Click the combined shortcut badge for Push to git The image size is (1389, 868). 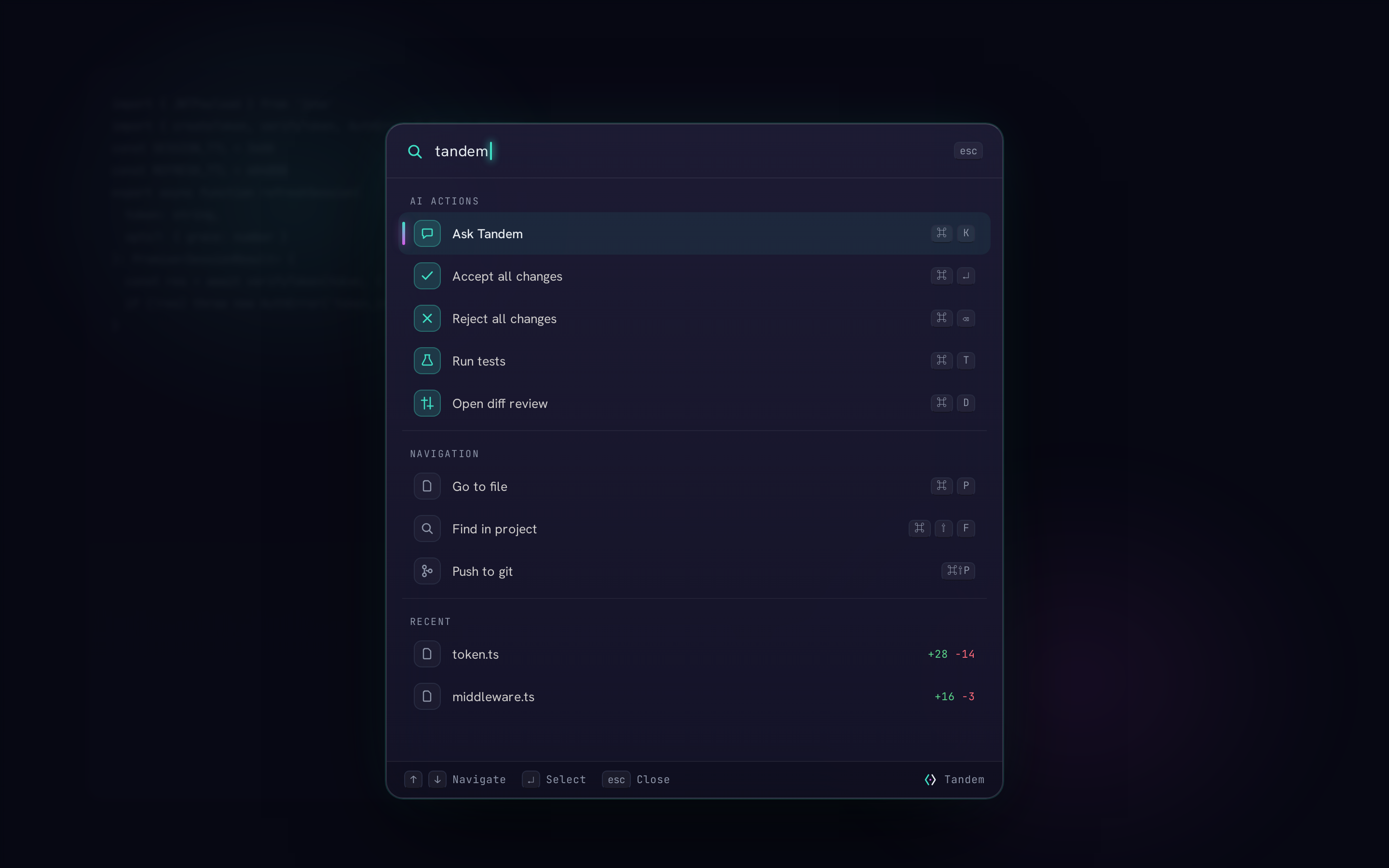click(x=958, y=570)
